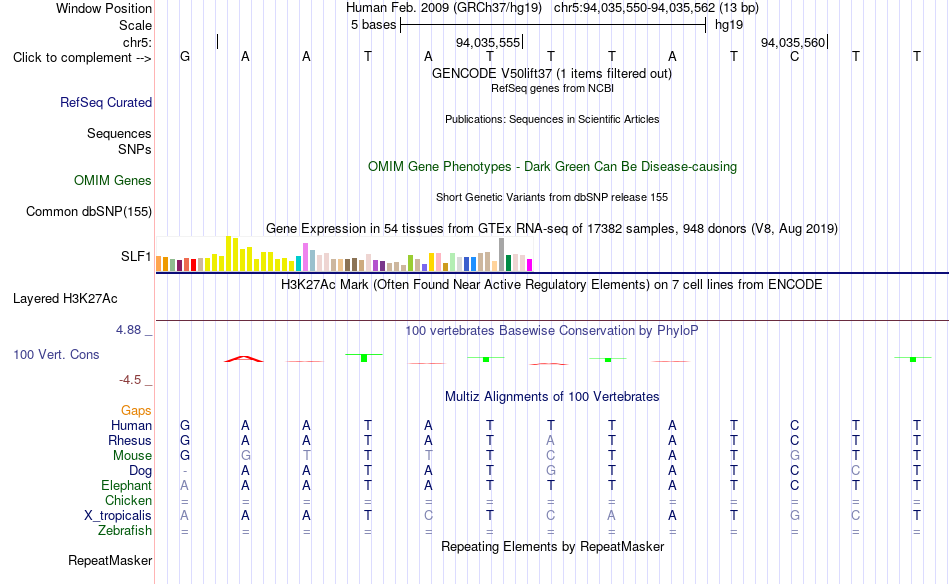Click 'RefSeq genes from NCBI' title

tap(552, 88)
